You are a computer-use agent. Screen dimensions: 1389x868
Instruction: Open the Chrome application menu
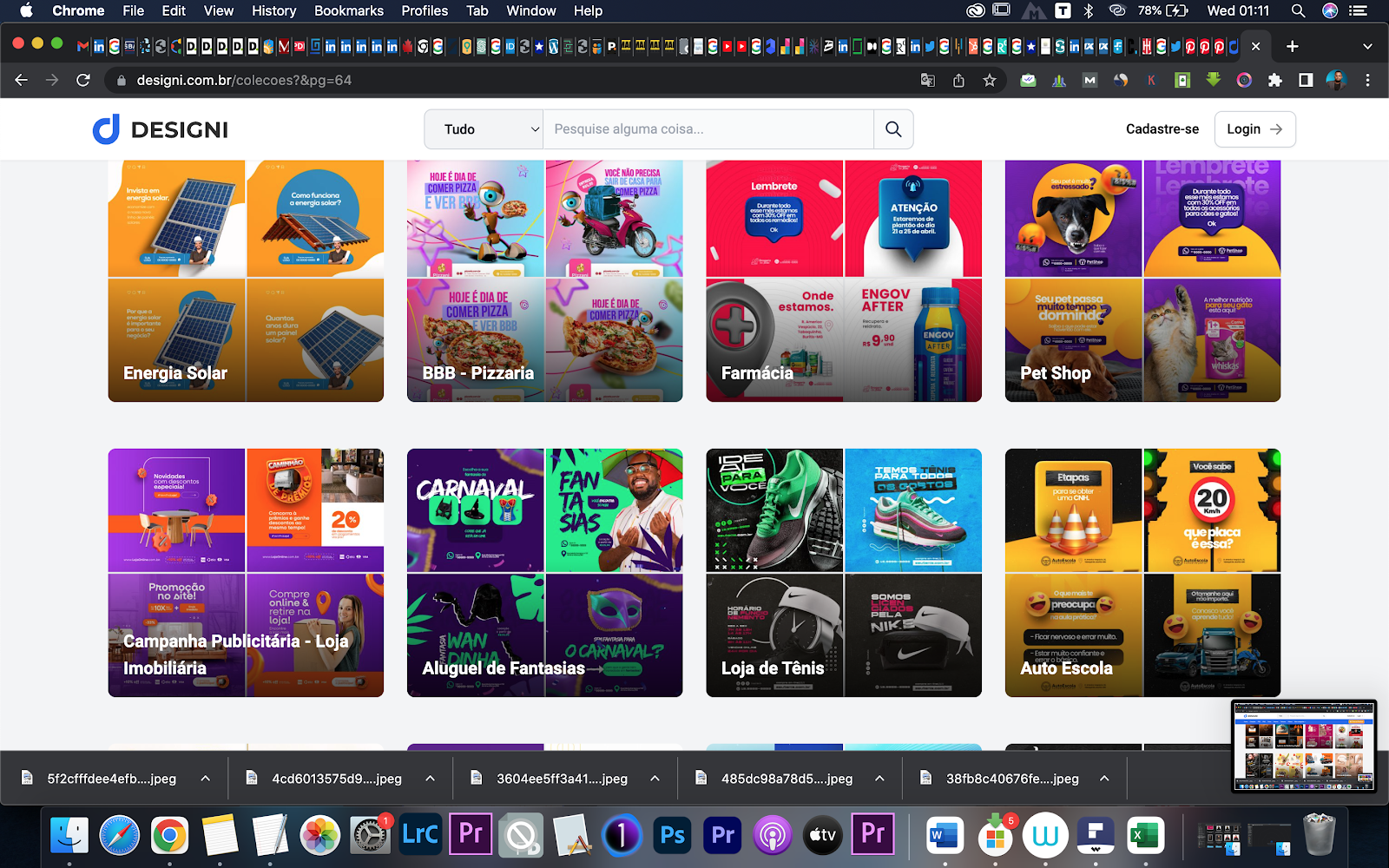pos(78,10)
